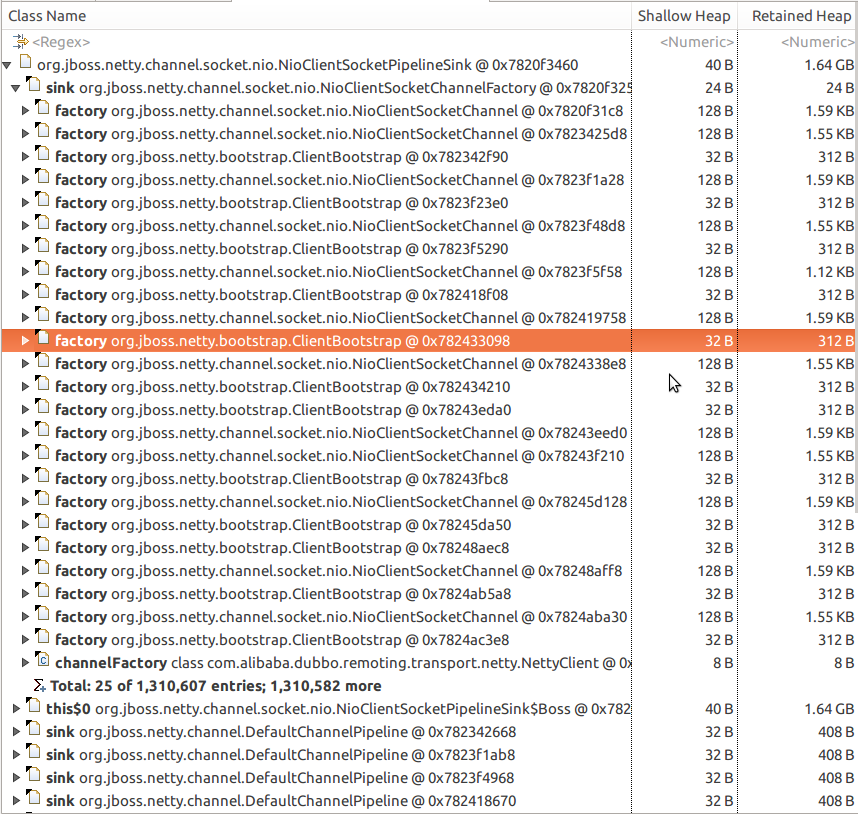Screen dimensions: 858x814
Task: Click the icon beside factory ClientBootstrap 0x782342f90
Action: point(42,156)
